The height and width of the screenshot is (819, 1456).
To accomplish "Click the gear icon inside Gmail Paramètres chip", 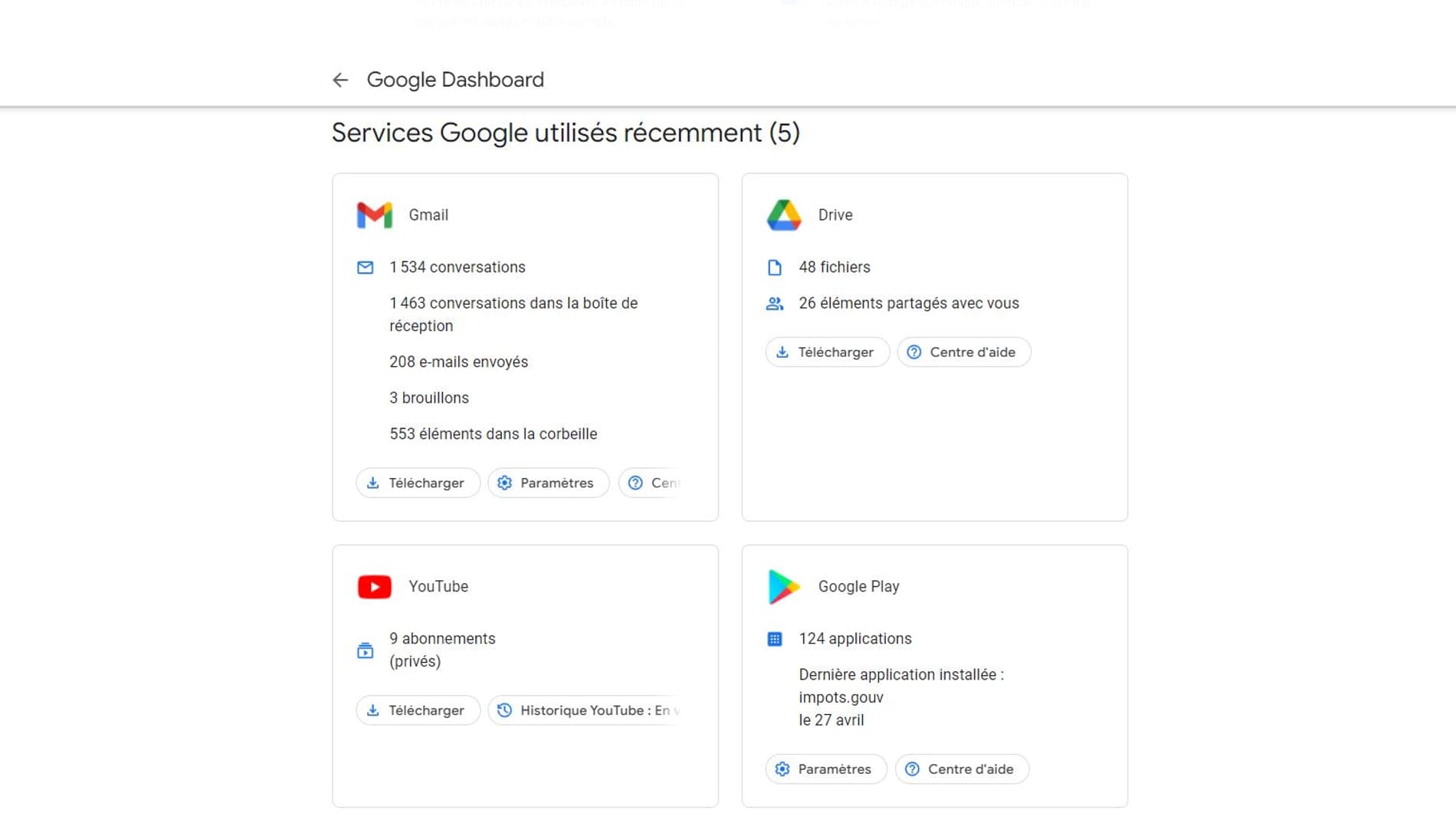I will [504, 483].
